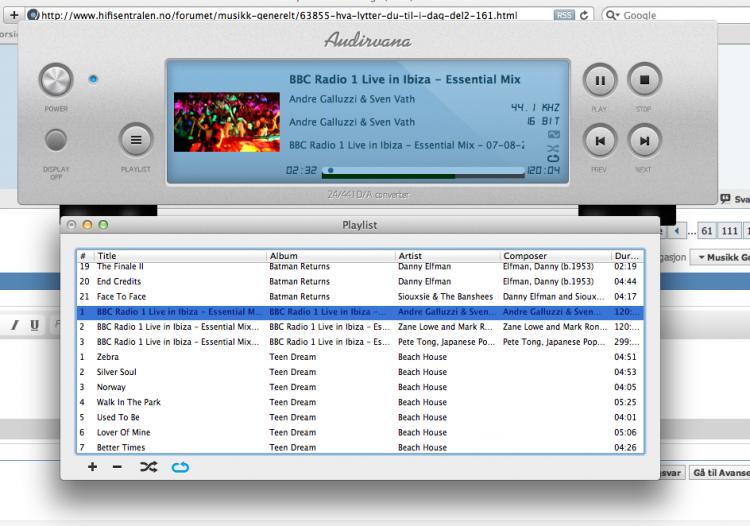Viewport: 750px width, 526px height.
Task: Toggle repeat loop in the Playlist window toolbar
Action: coord(180,467)
